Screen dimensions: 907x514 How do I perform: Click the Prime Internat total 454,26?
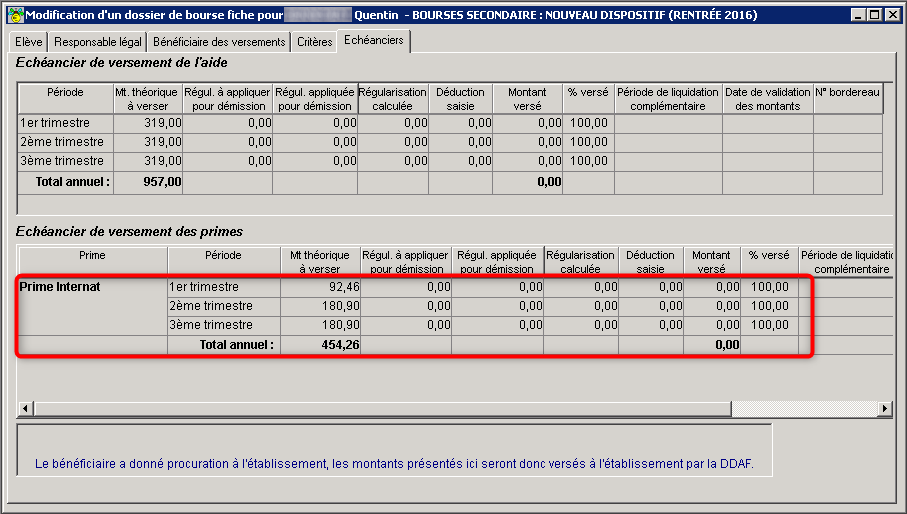coord(340,345)
